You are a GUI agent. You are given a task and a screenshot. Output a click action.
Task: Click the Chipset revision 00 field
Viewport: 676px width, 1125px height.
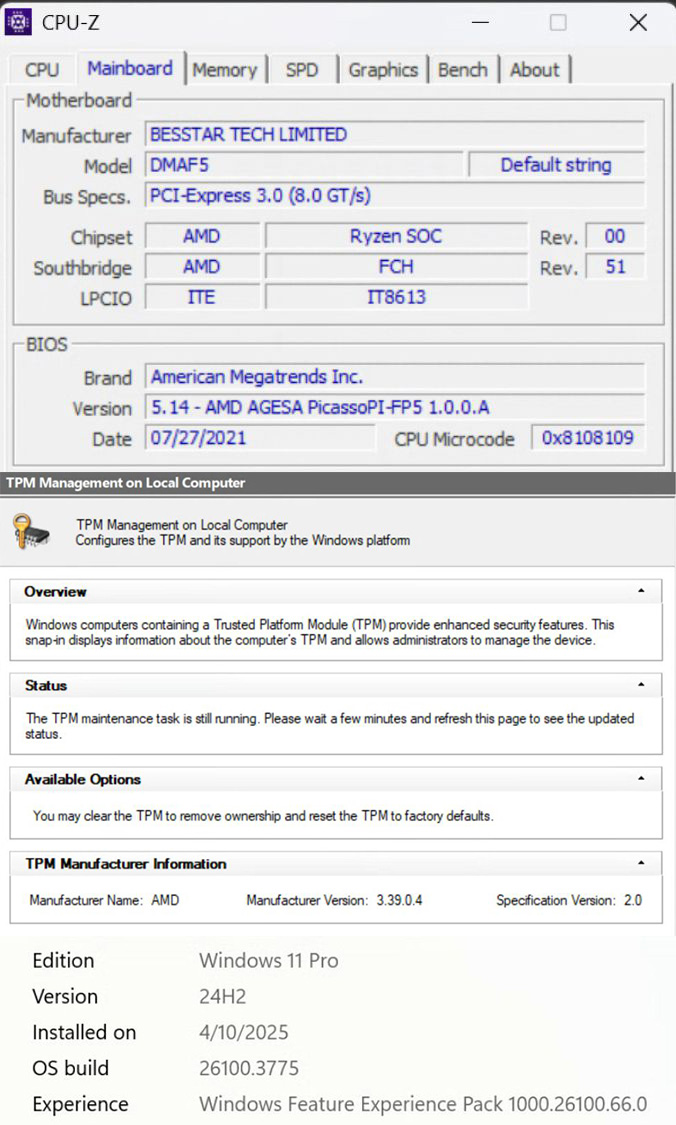tap(615, 236)
